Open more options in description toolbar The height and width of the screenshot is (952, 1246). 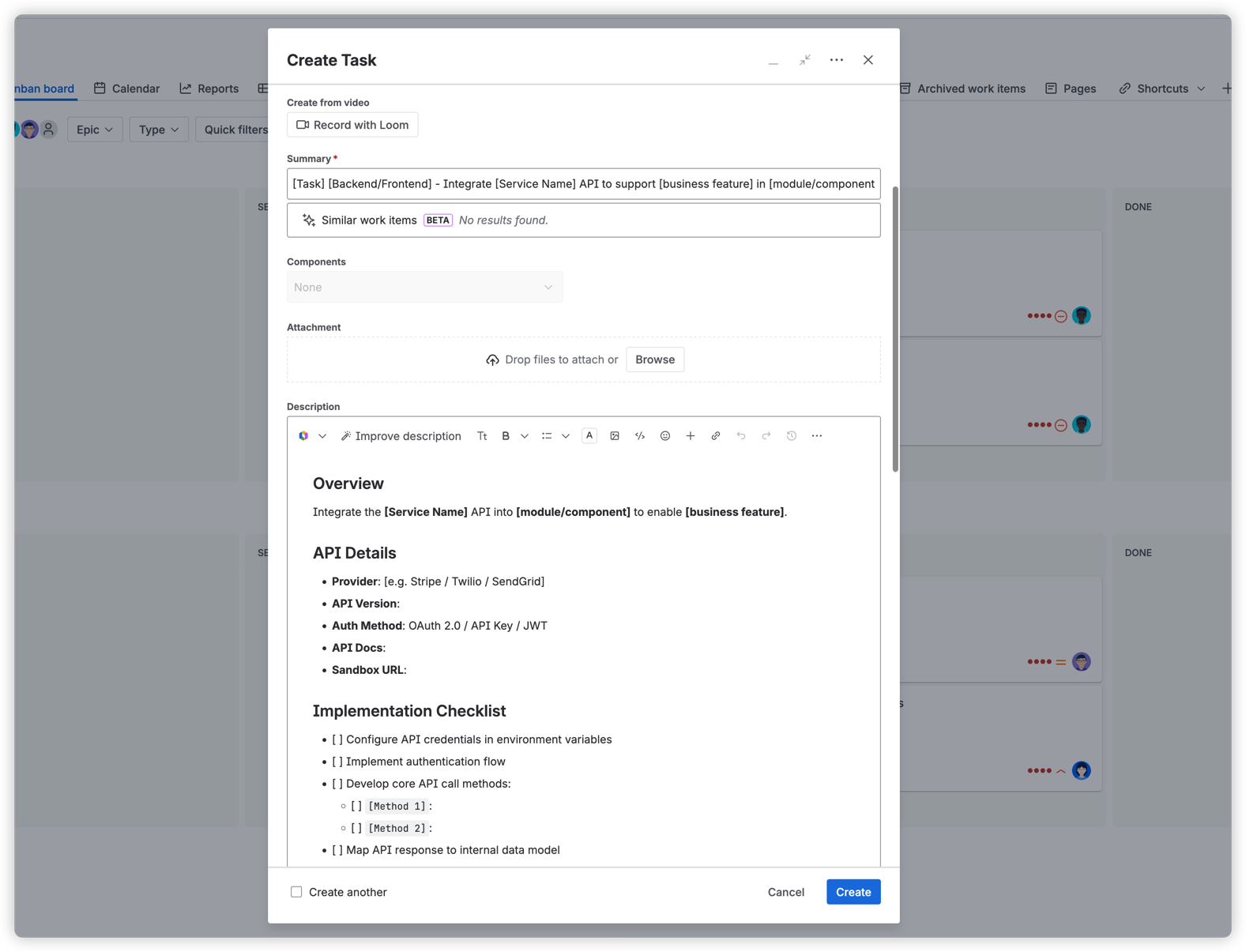[817, 436]
